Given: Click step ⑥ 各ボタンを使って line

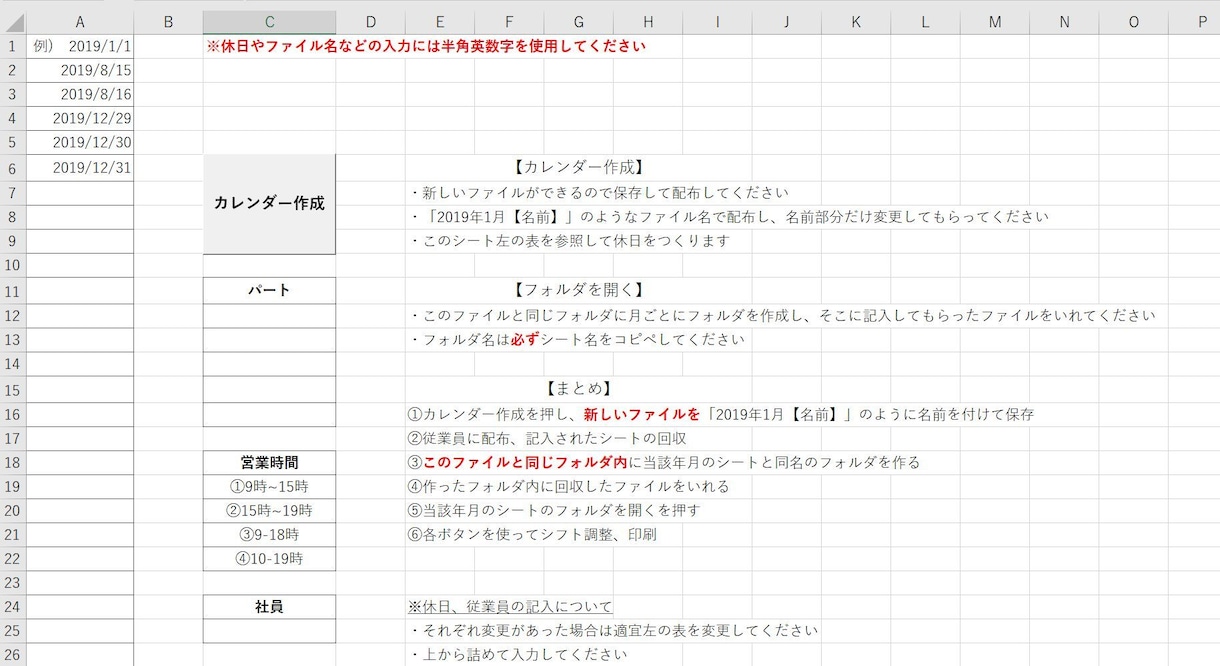Looking at the screenshot, I should [532, 534].
